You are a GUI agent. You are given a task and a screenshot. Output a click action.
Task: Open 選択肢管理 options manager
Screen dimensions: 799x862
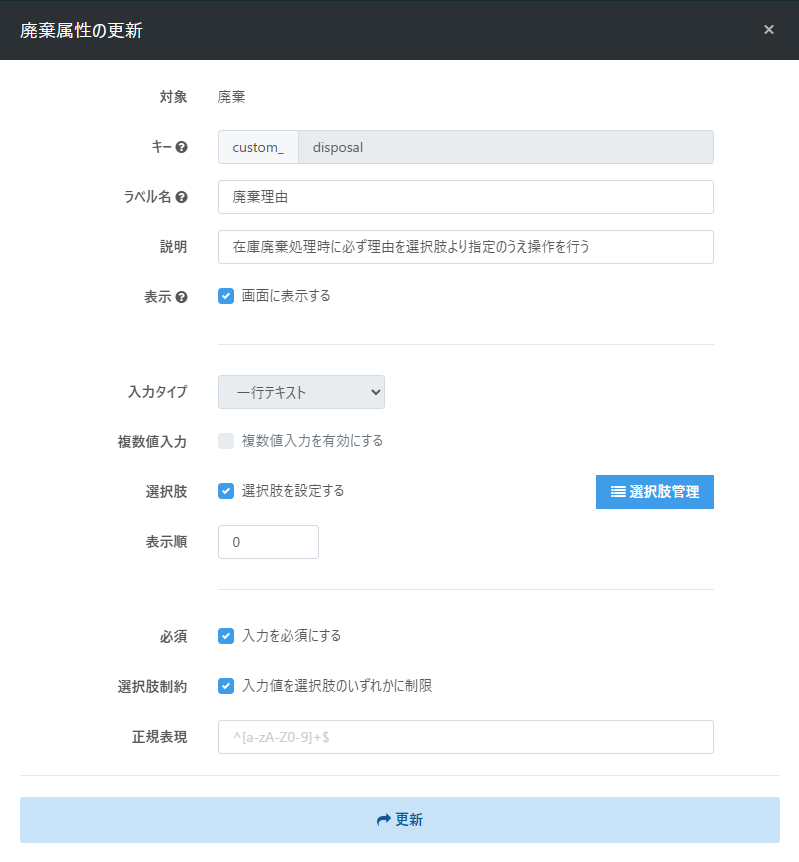pyautogui.click(x=655, y=492)
